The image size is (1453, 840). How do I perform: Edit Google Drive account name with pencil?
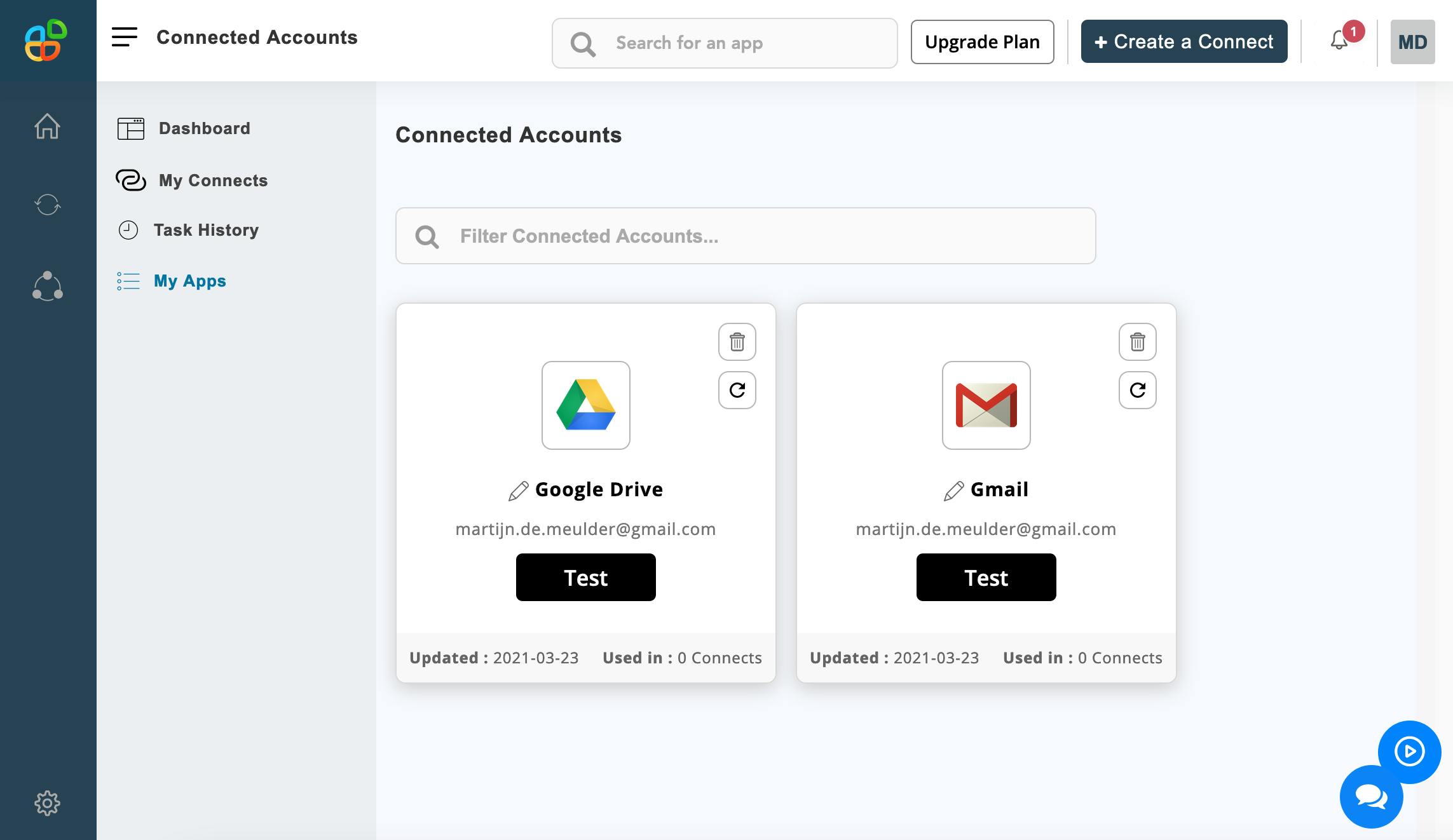click(x=518, y=491)
